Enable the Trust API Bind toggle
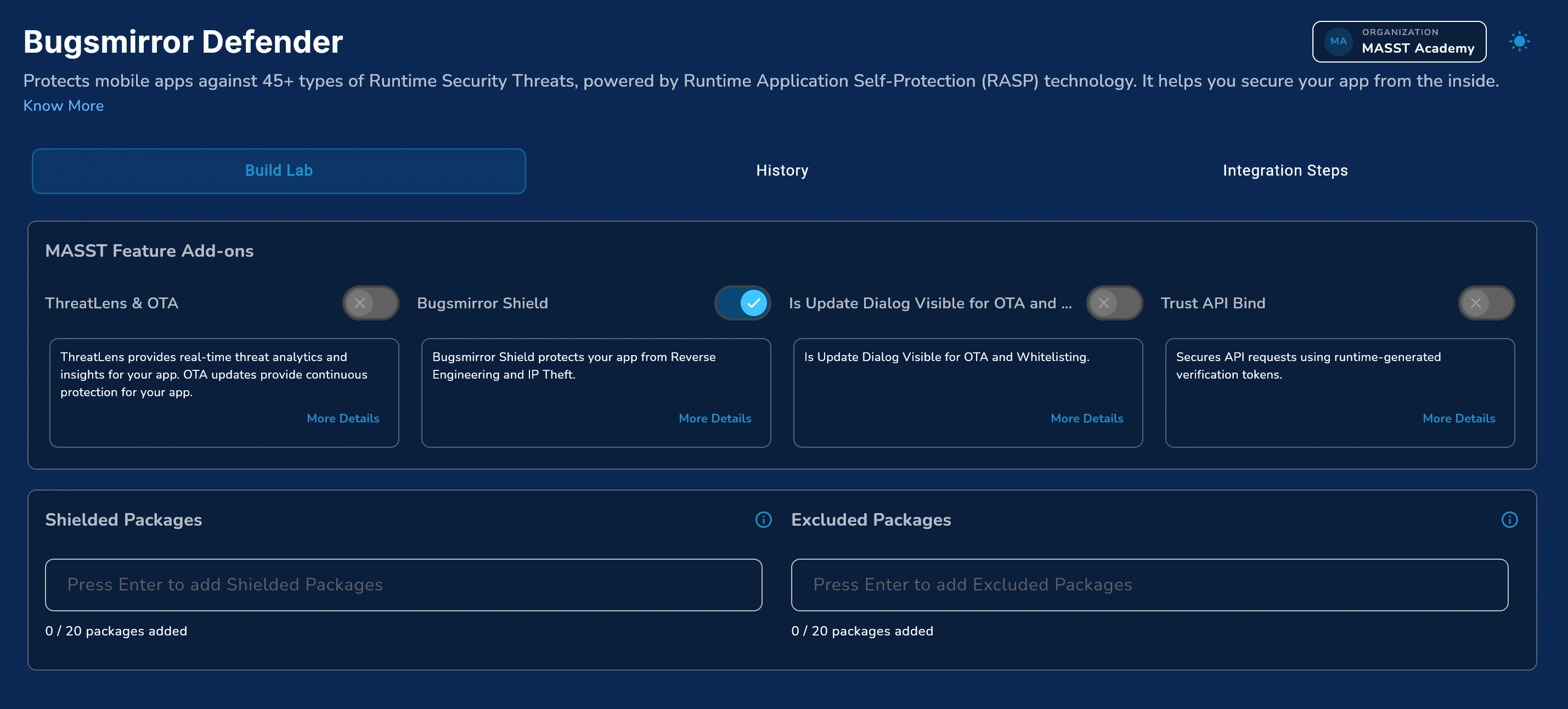The width and height of the screenshot is (1568, 709). pos(1486,303)
